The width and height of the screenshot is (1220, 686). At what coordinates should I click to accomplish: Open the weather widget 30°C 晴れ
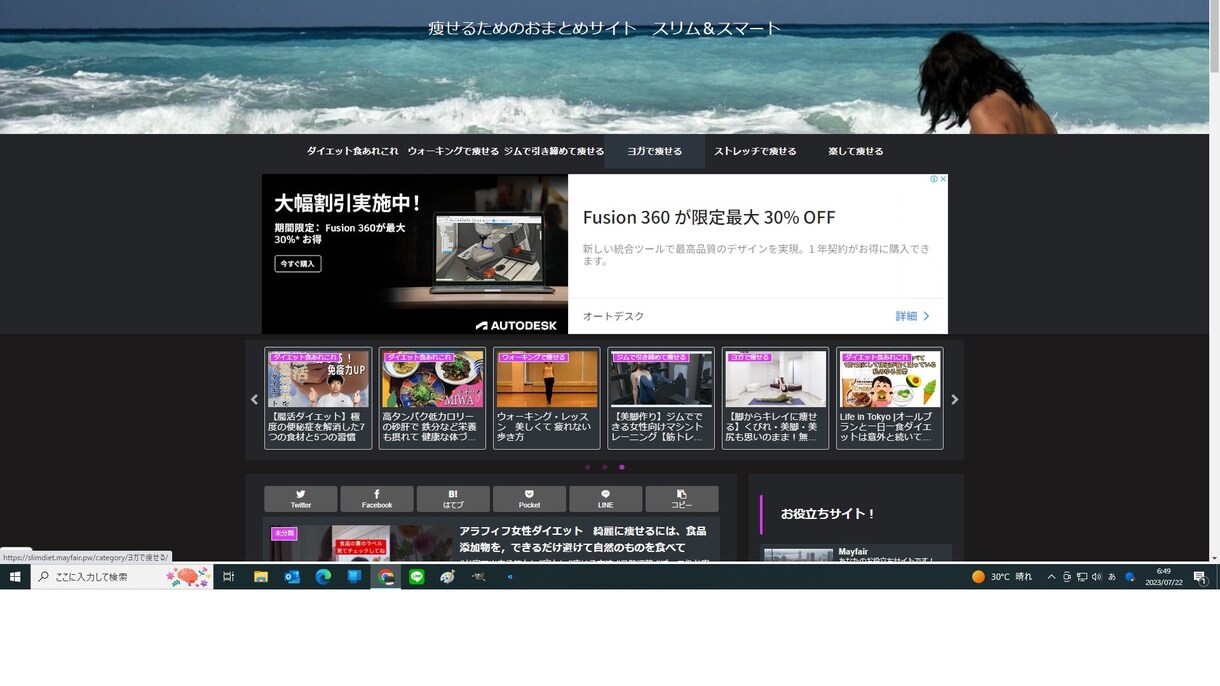(1002, 577)
